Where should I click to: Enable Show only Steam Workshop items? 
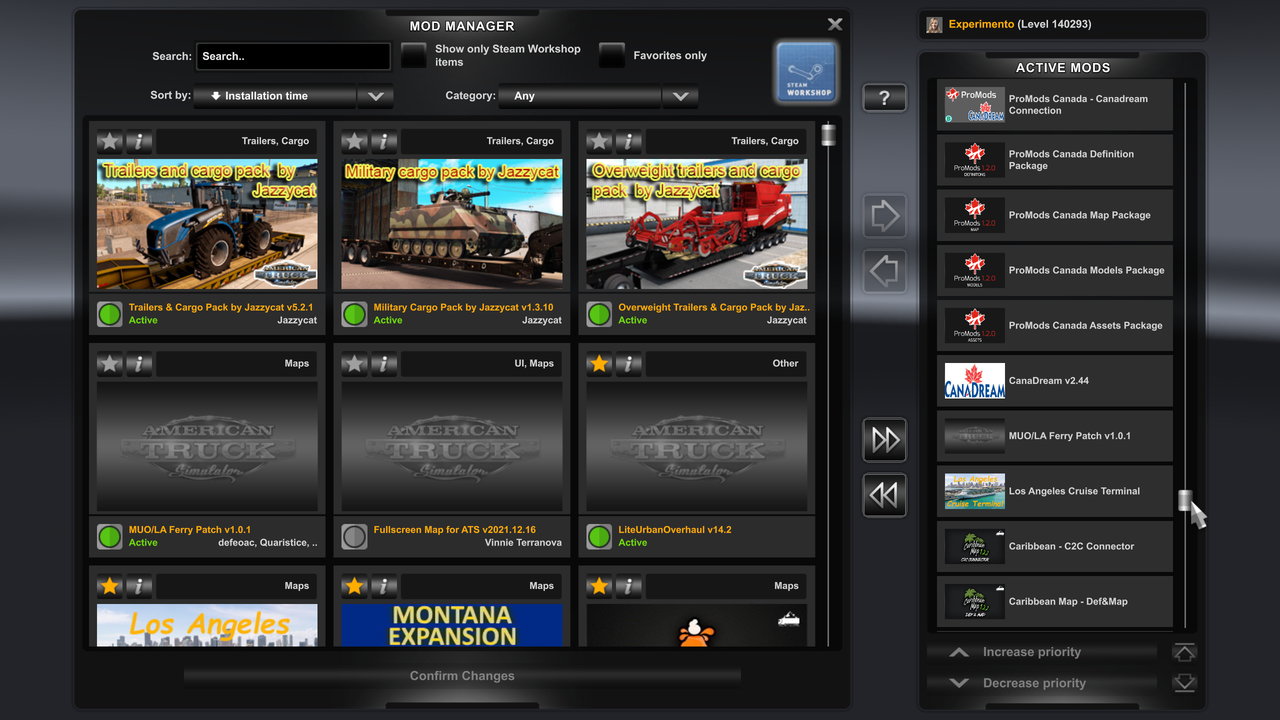point(413,55)
